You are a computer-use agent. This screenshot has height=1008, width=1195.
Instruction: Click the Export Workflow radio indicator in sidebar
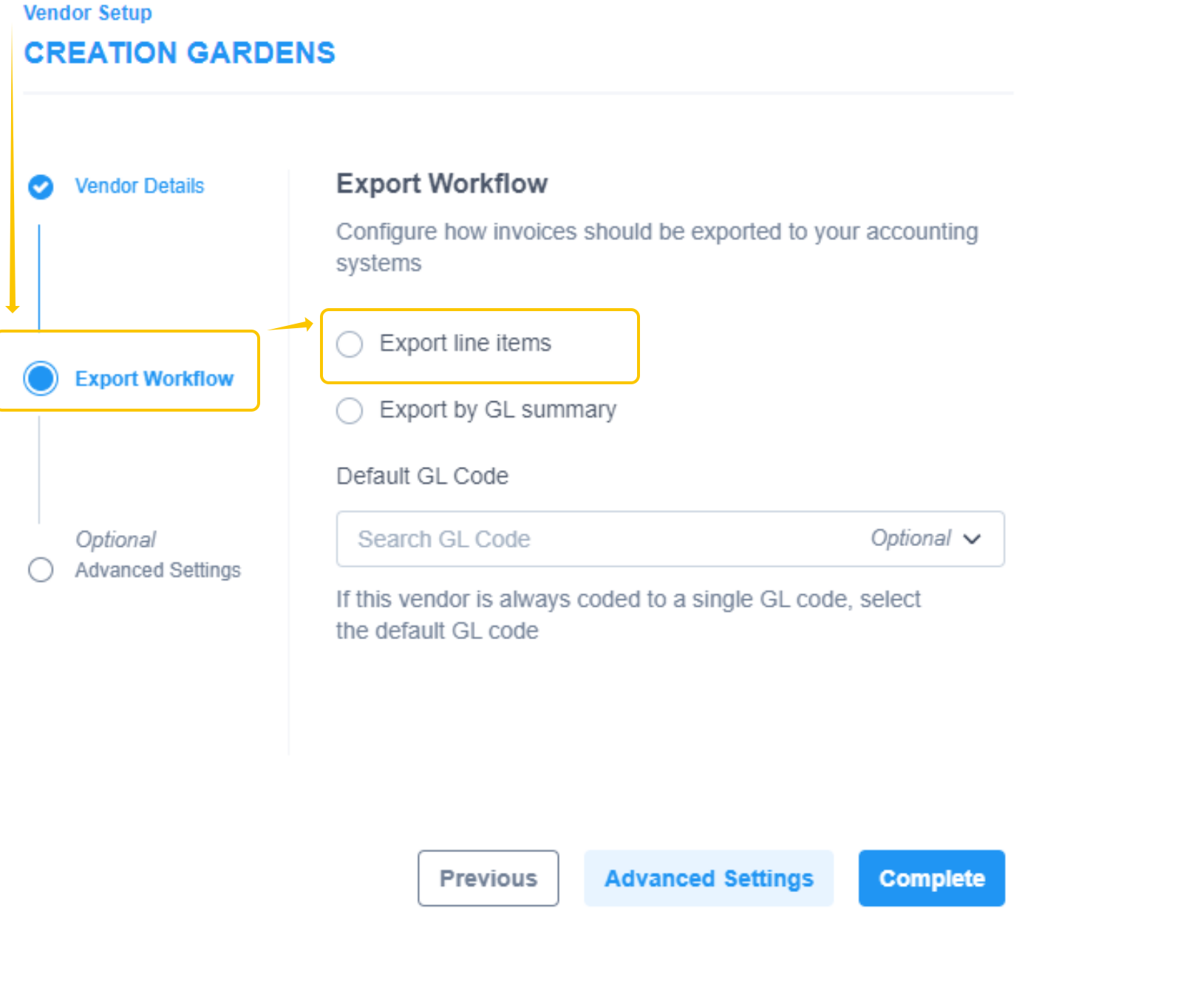point(41,378)
